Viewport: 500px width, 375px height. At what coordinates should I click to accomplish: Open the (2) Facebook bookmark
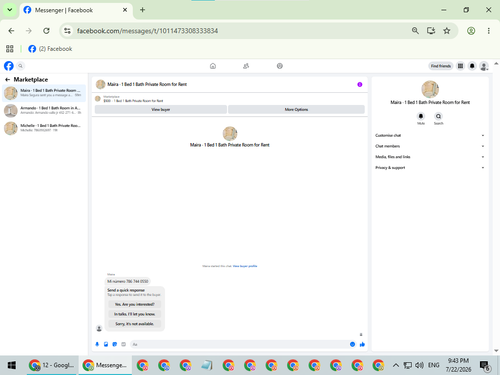click(50, 49)
